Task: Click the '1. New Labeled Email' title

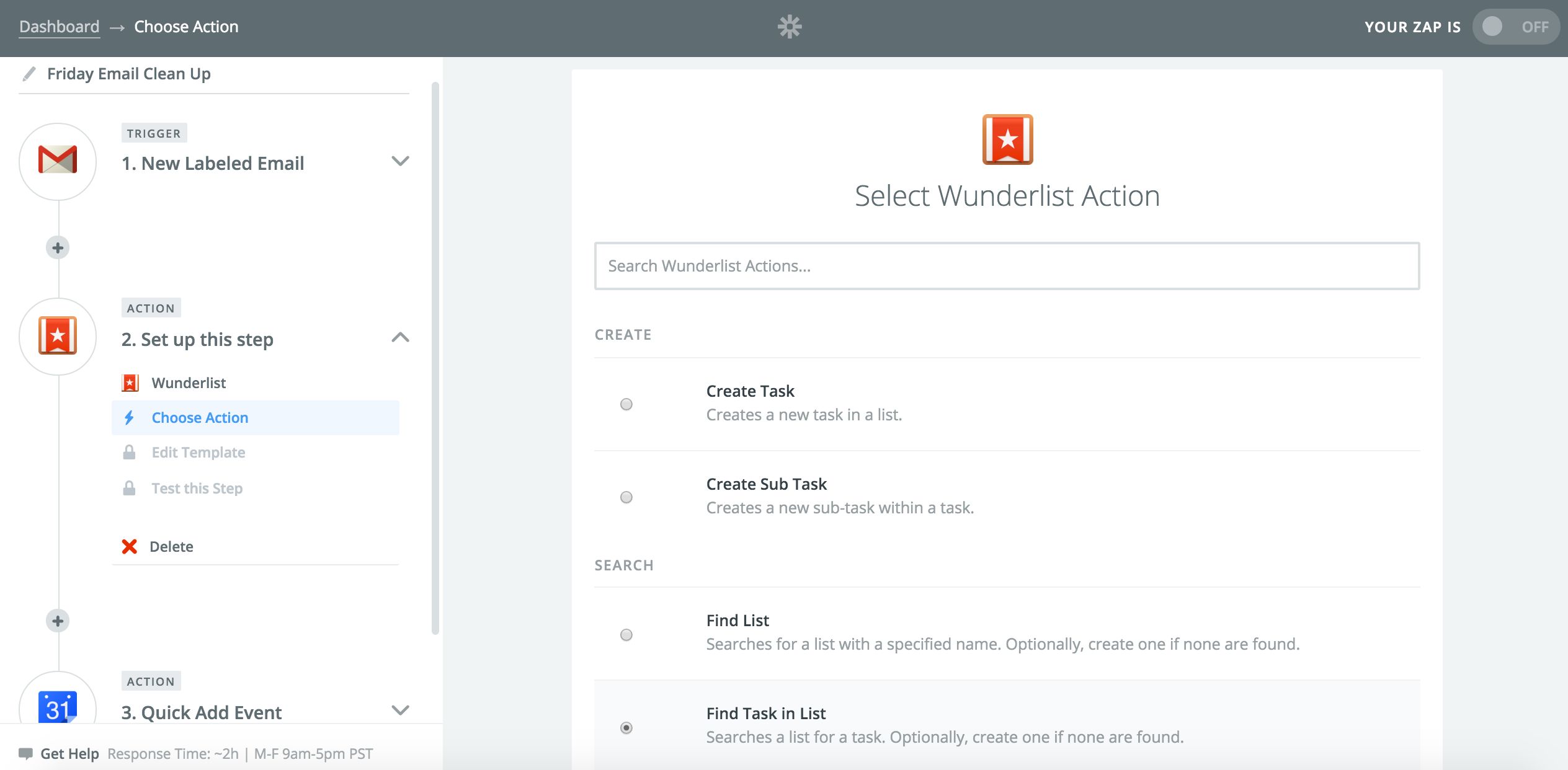Action: click(213, 164)
